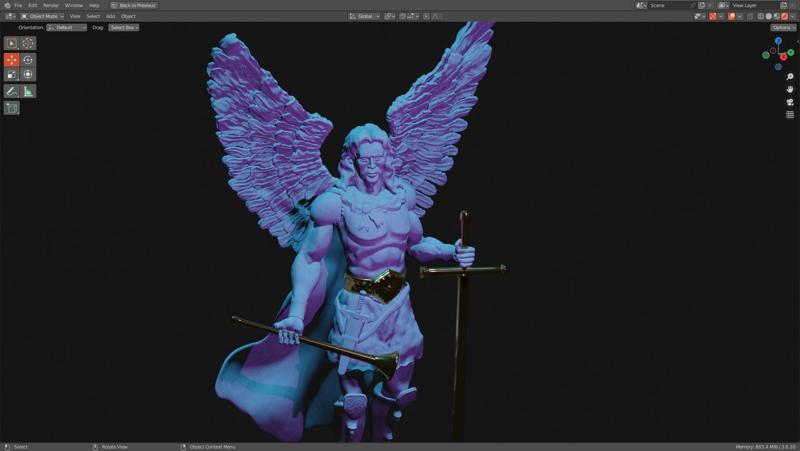Click the Back to Previous button
The image size is (800, 451).
(134, 5)
